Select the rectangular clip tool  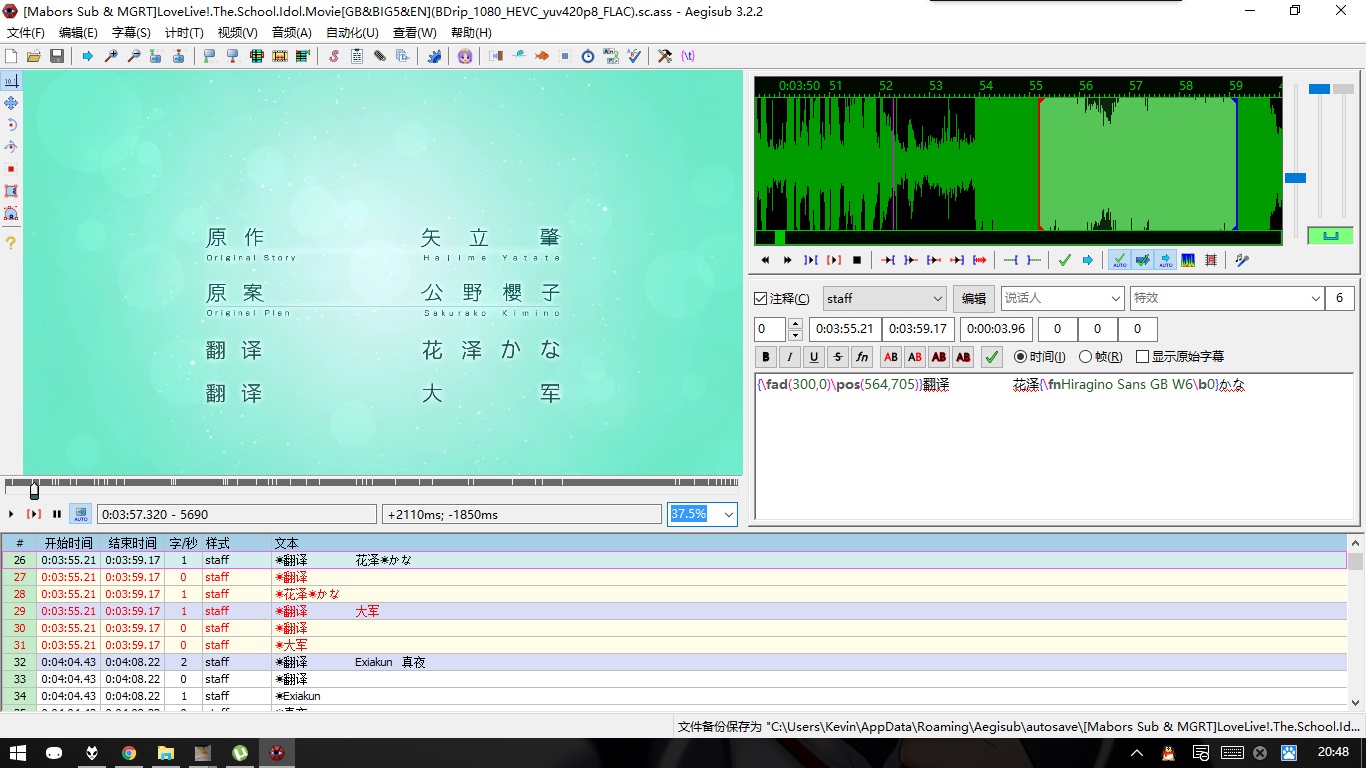click(11, 191)
